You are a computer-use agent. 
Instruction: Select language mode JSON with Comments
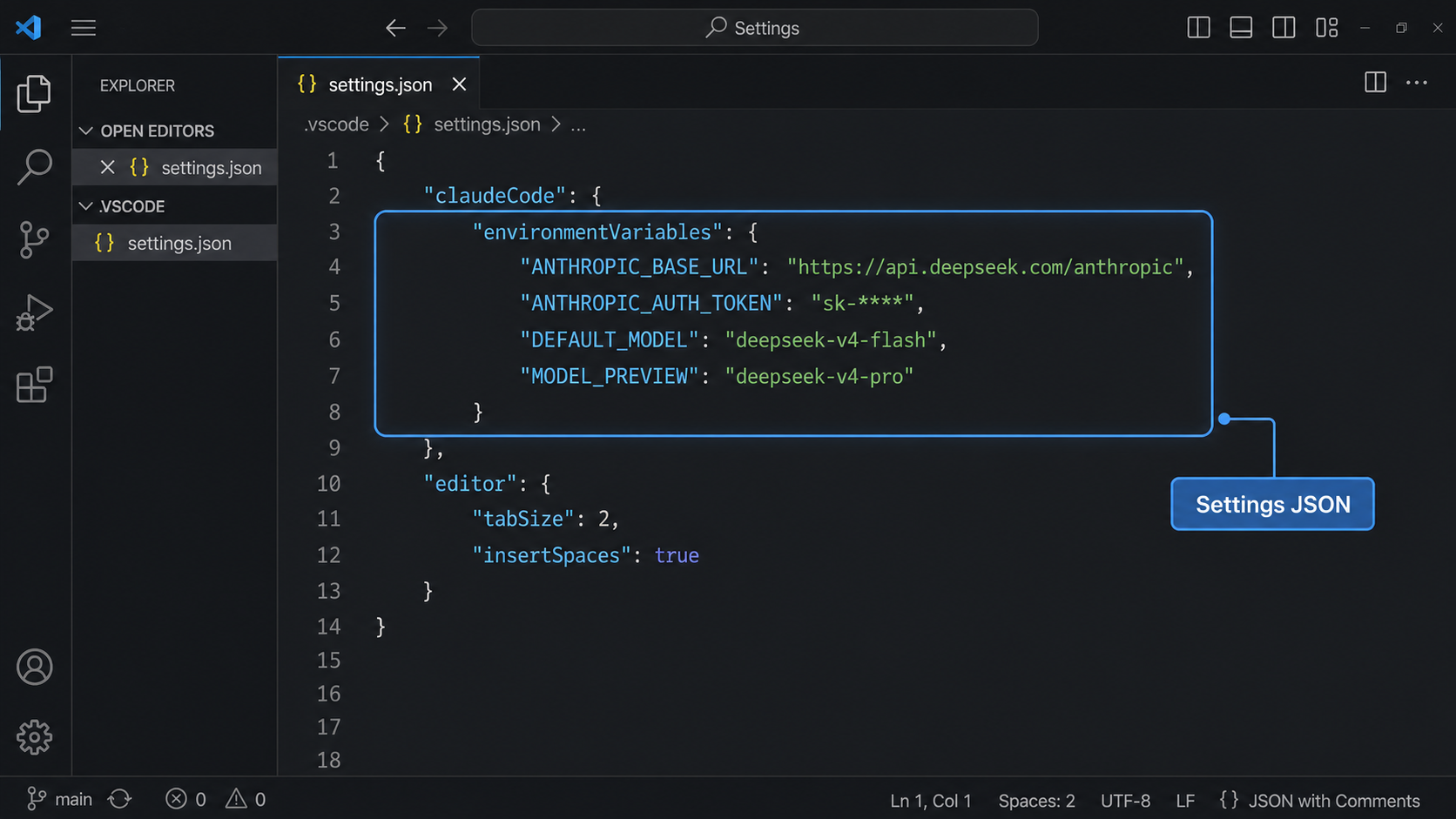pyautogui.click(x=1320, y=801)
